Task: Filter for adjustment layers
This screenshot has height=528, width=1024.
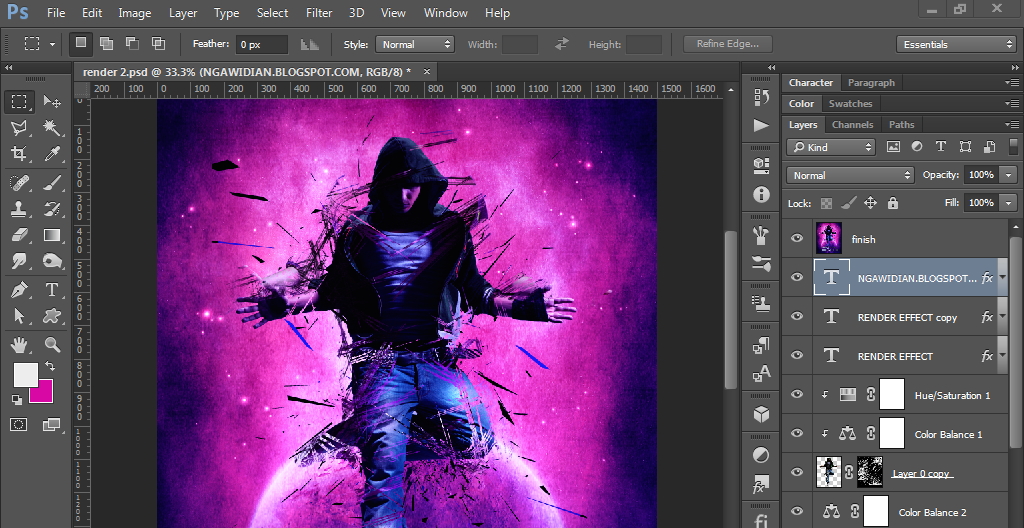Action: coord(917,147)
